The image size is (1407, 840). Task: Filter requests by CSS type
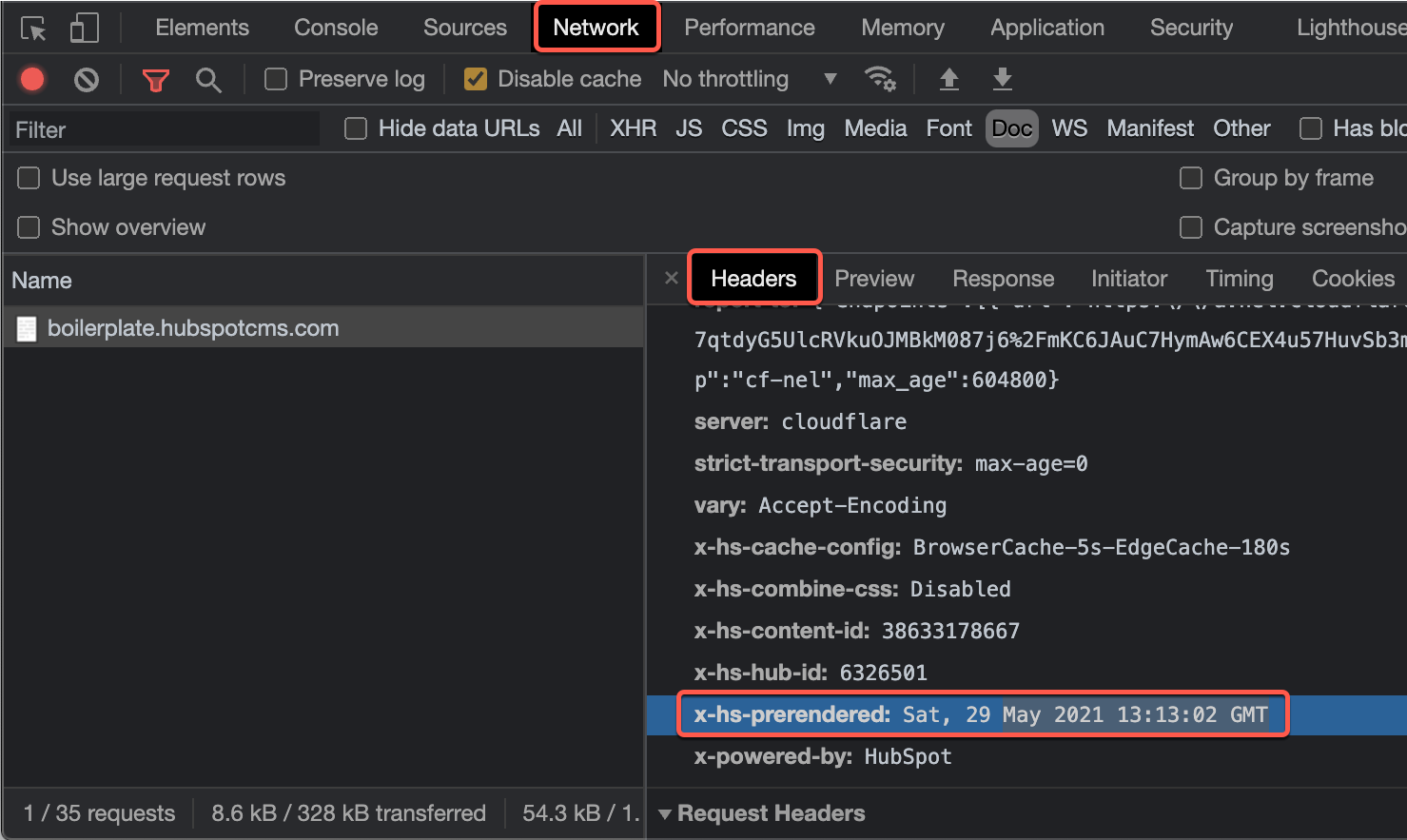[744, 128]
